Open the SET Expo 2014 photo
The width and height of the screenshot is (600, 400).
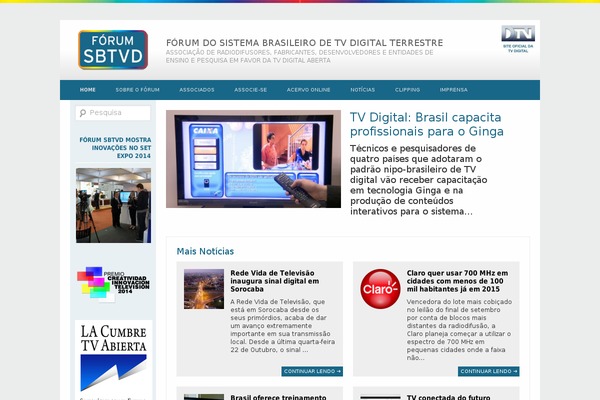pos(113,206)
